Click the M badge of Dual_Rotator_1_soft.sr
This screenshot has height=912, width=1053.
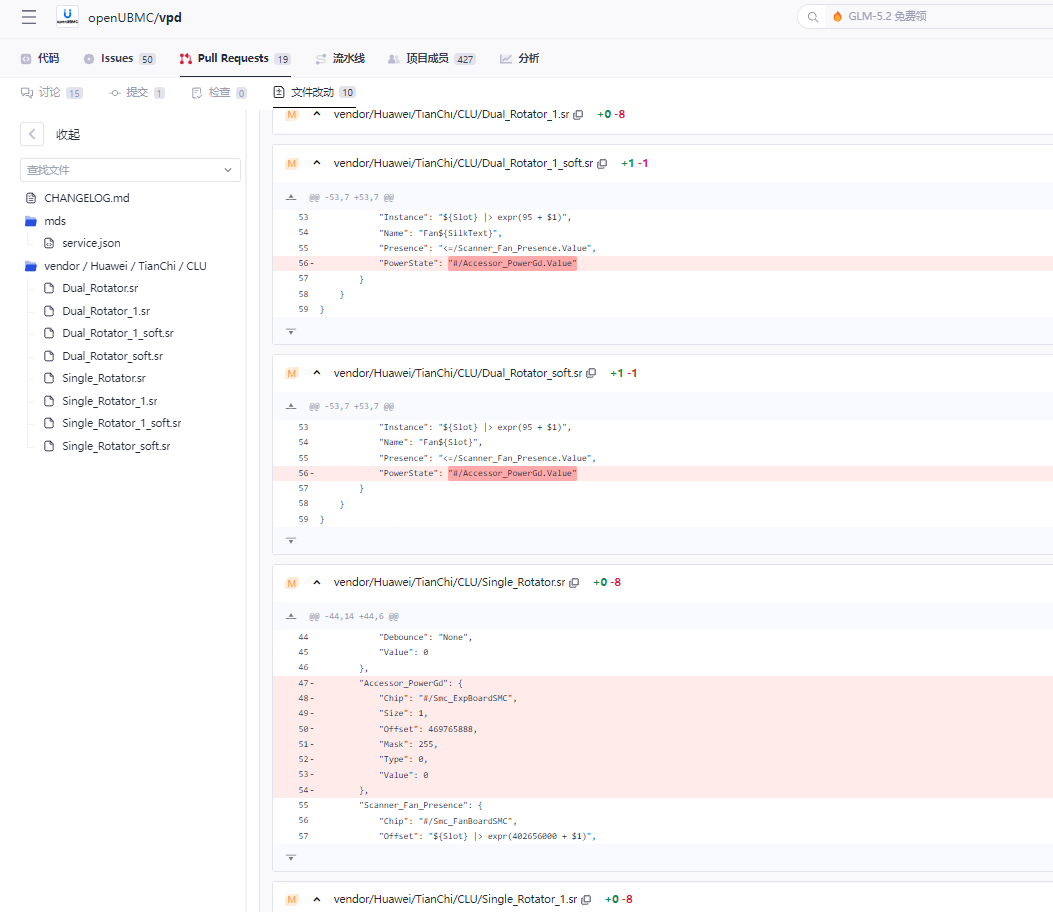coord(291,164)
